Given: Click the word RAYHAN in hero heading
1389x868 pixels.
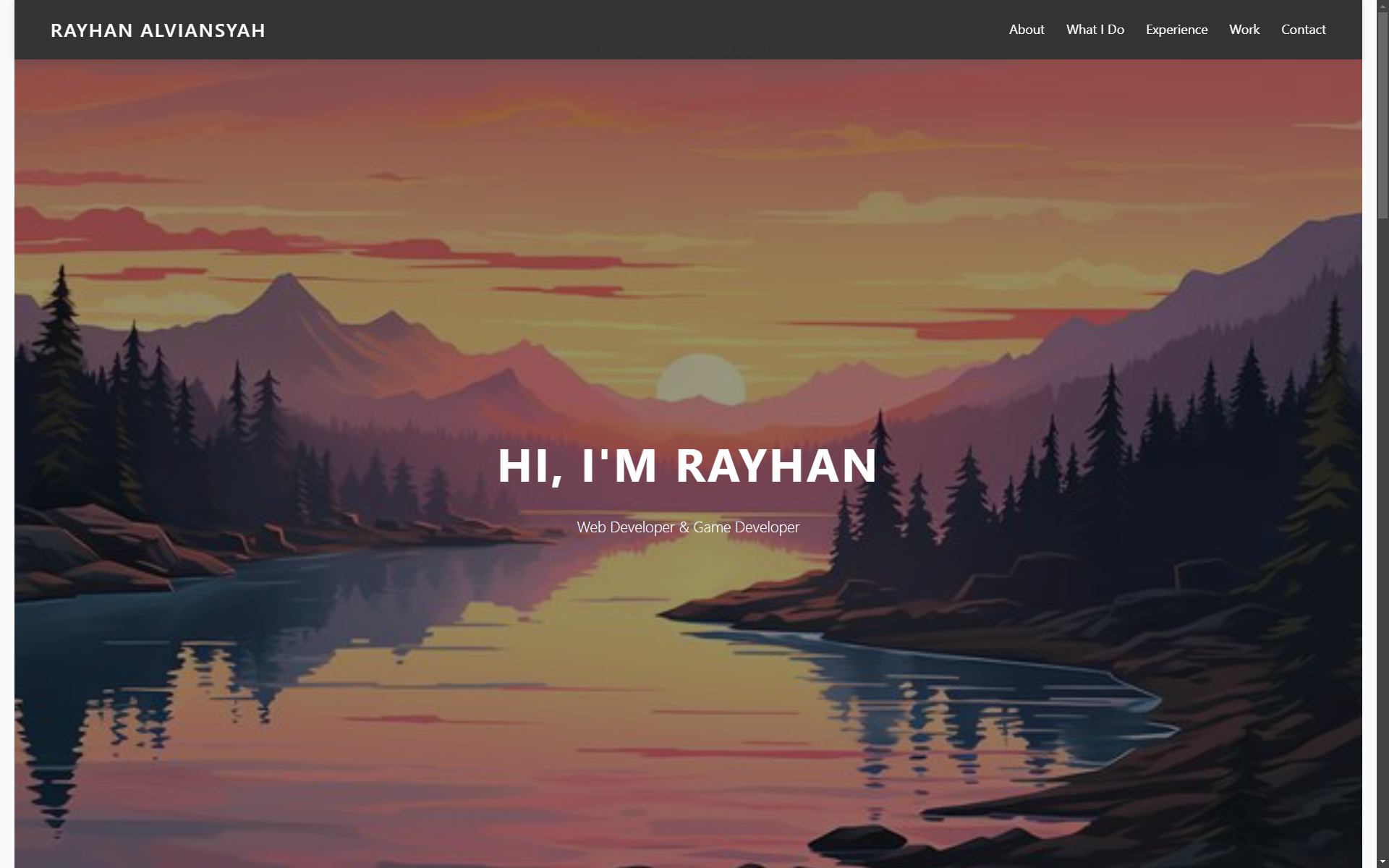Looking at the screenshot, I should (x=776, y=464).
